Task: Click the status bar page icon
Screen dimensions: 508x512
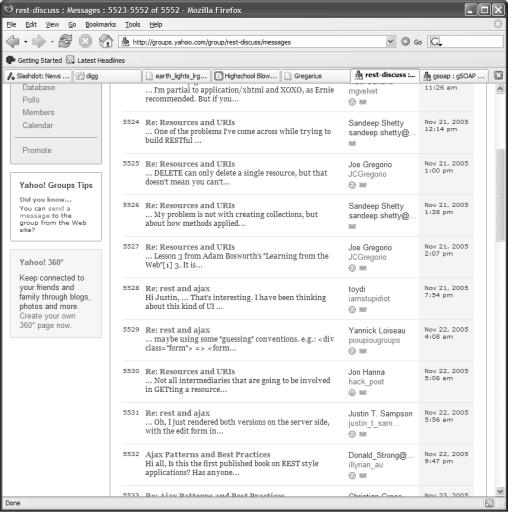Action: tap(489, 503)
